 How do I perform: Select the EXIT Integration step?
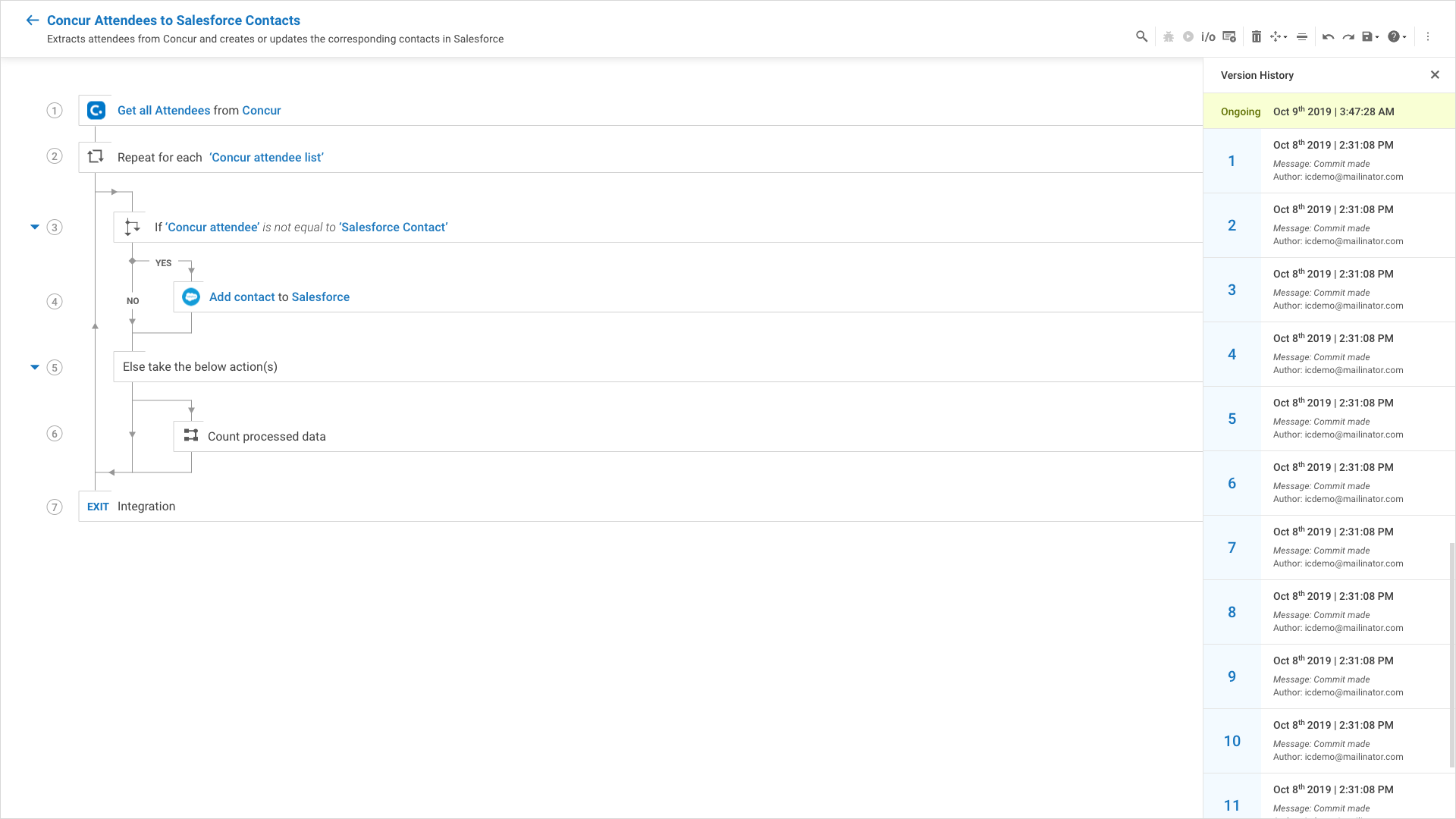tap(640, 507)
